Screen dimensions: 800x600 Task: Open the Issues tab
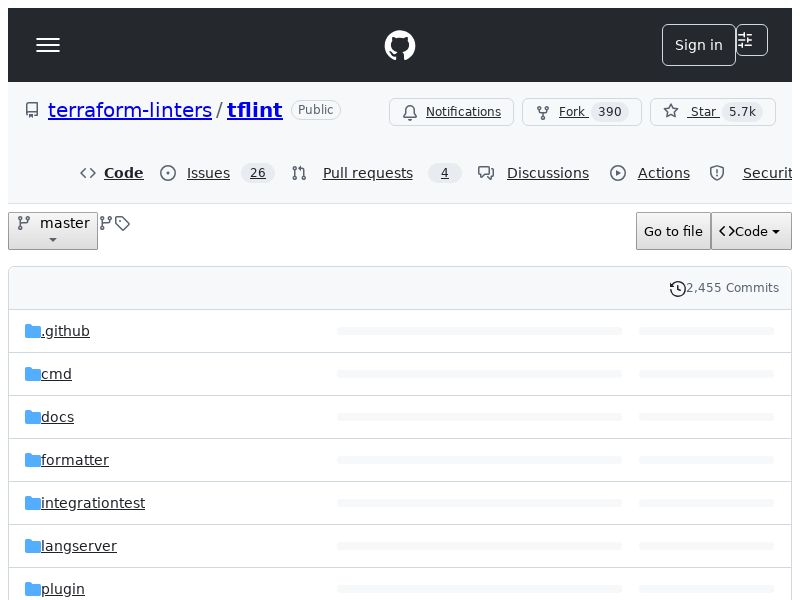[208, 173]
